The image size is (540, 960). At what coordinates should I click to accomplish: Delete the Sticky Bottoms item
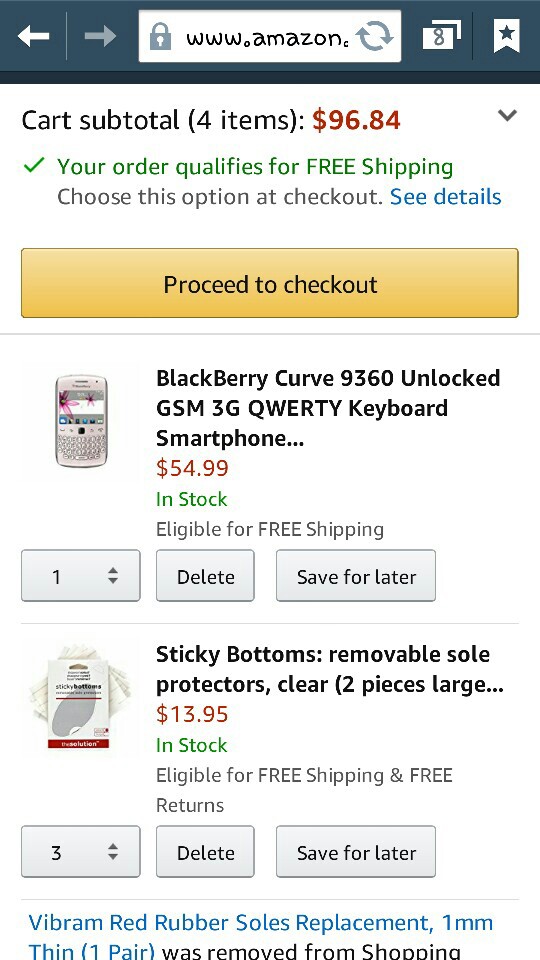(205, 852)
